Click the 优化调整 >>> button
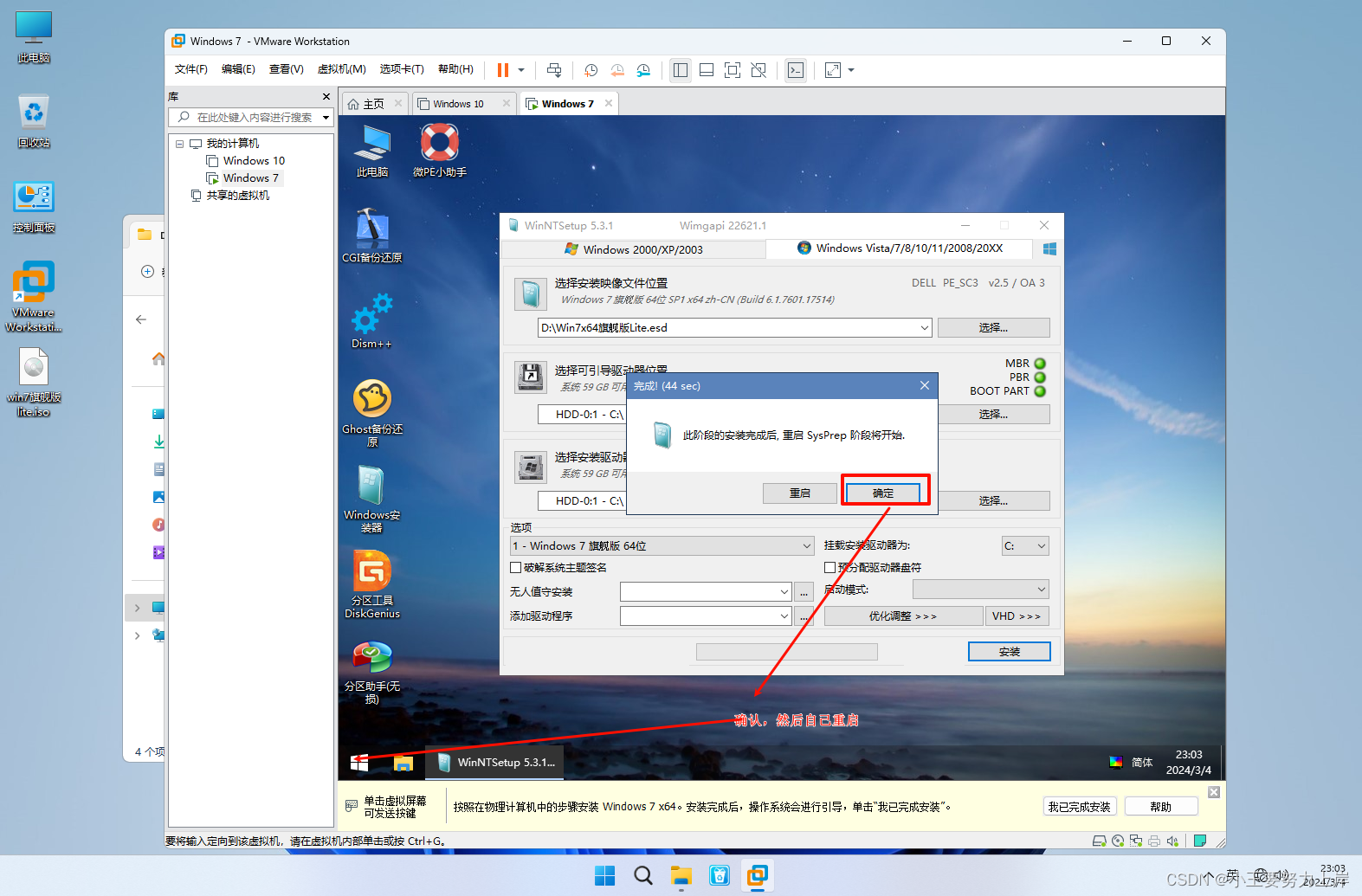The height and width of the screenshot is (896, 1362). coord(903,616)
